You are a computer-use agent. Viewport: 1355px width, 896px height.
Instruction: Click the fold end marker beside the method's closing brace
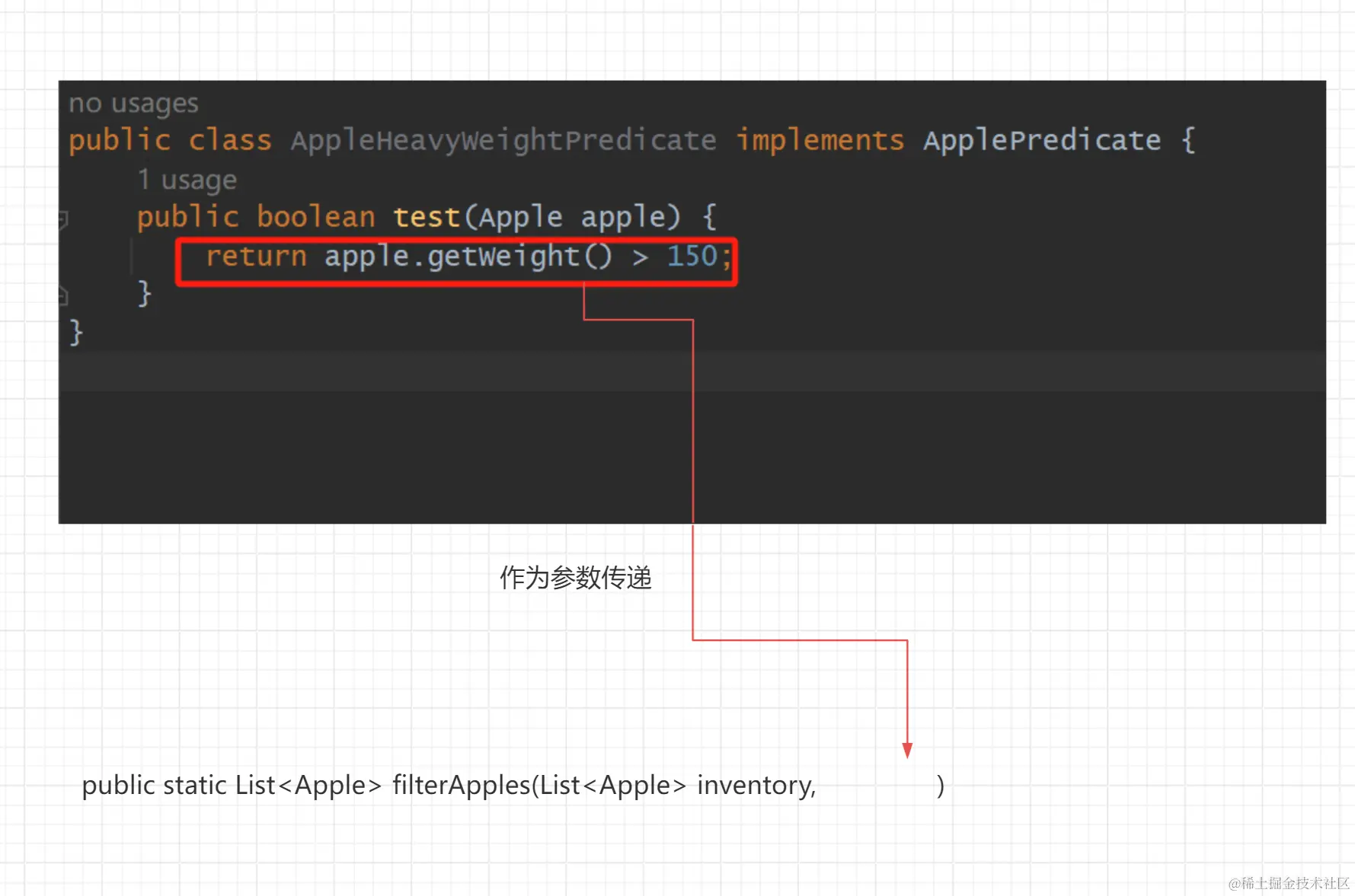click(x=64, y=295)
